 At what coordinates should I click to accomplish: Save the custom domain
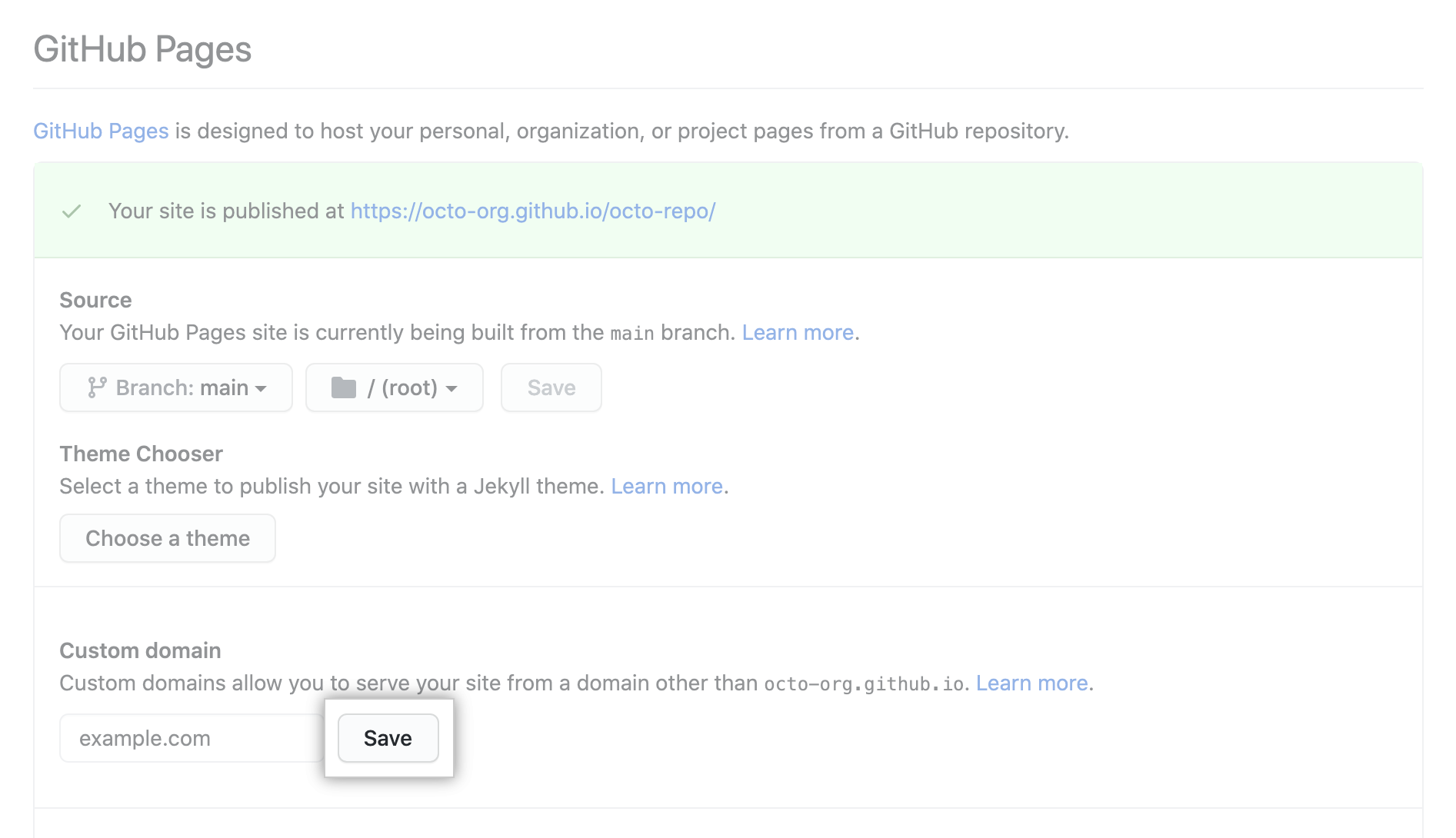[388, 737]
